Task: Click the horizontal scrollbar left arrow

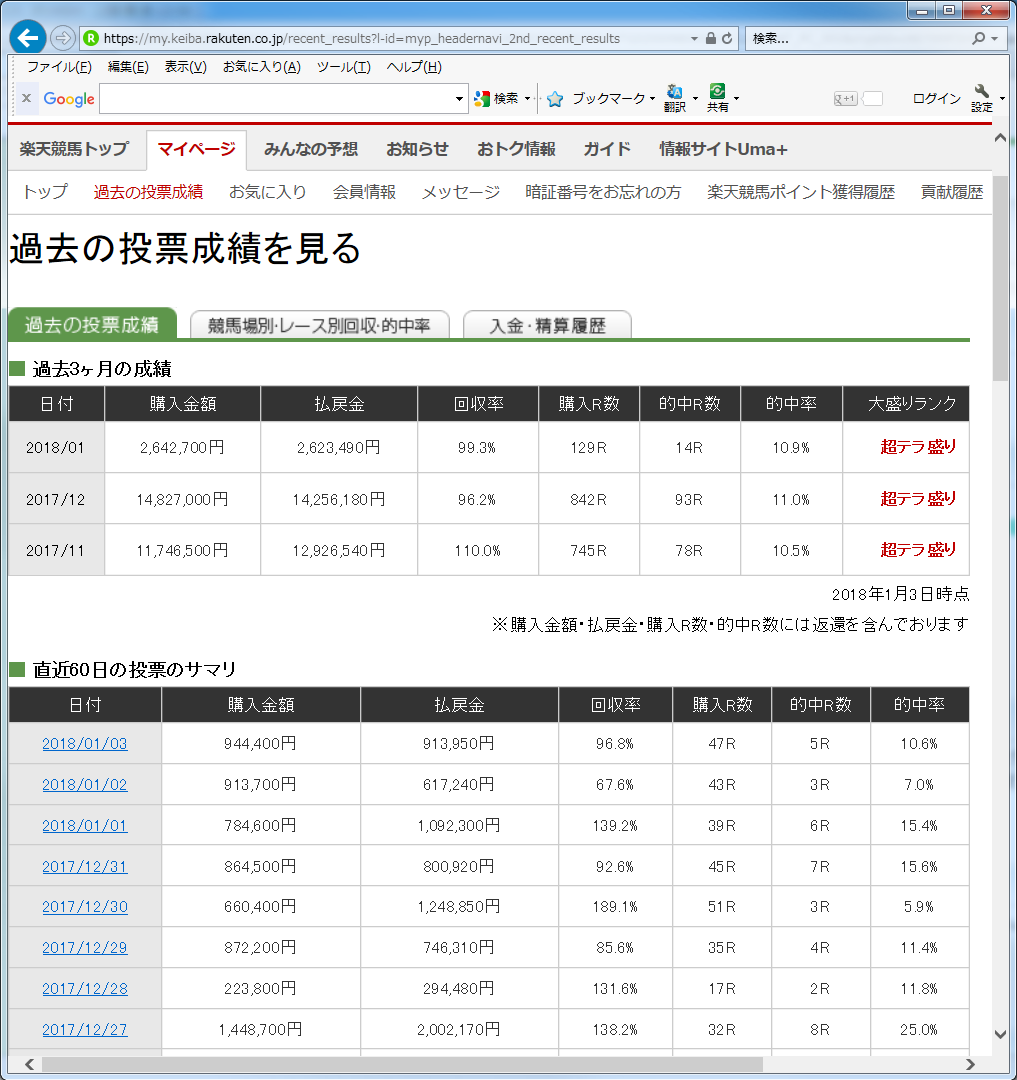Action: coord(30,1064)
